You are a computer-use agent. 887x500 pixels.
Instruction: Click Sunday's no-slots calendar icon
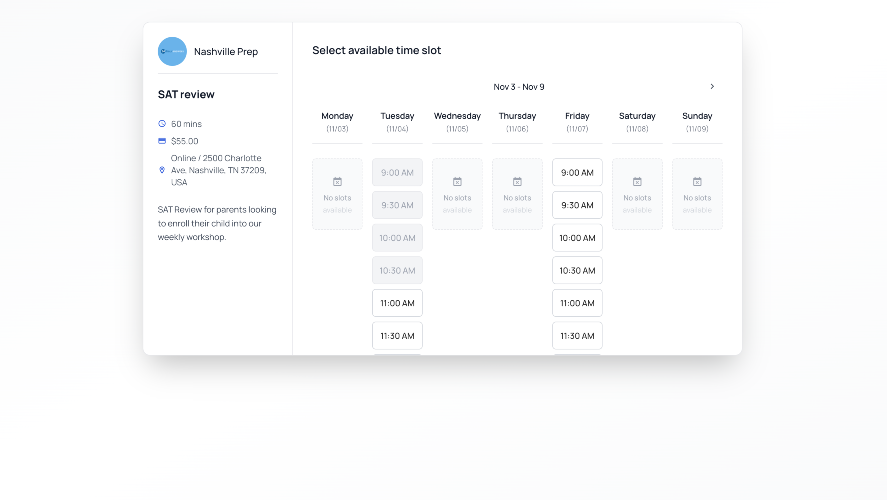(697, 182)
